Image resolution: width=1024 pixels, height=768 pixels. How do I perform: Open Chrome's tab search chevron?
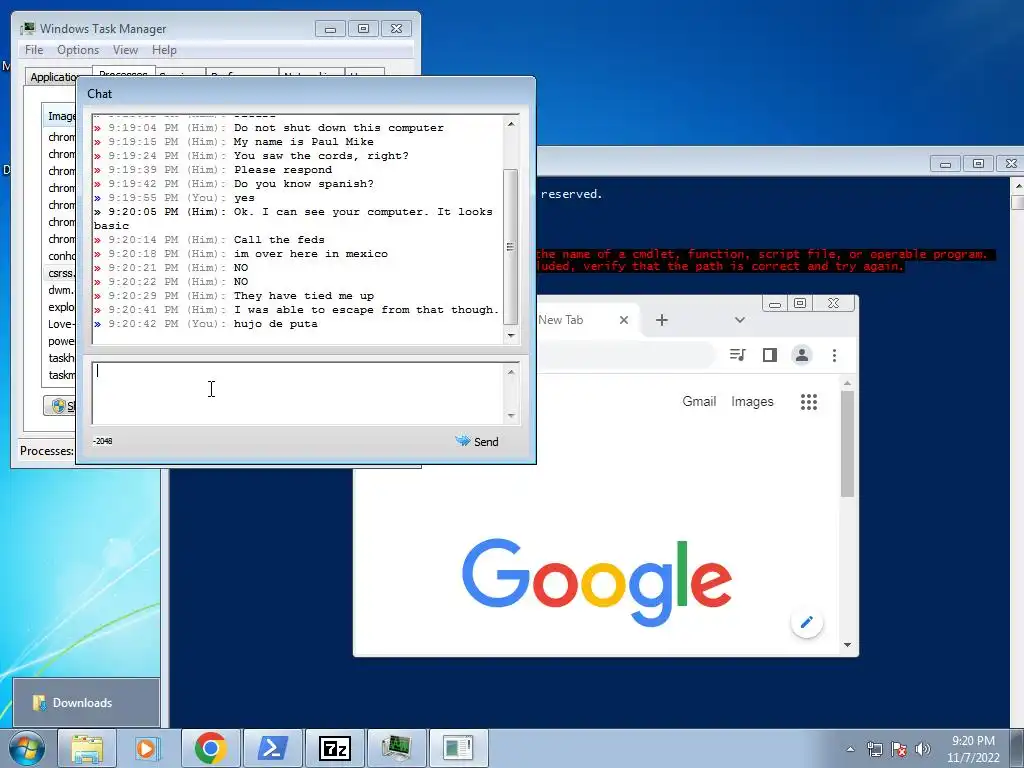[739, 320]
